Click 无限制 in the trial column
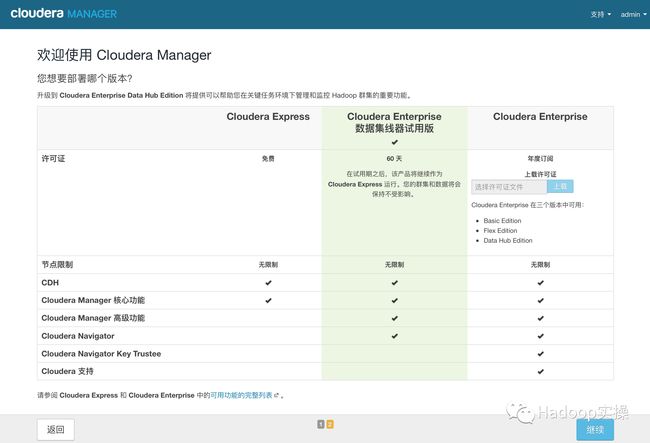Image resolution: width=650 pixels, height=443 pixels. click(394, 265)
